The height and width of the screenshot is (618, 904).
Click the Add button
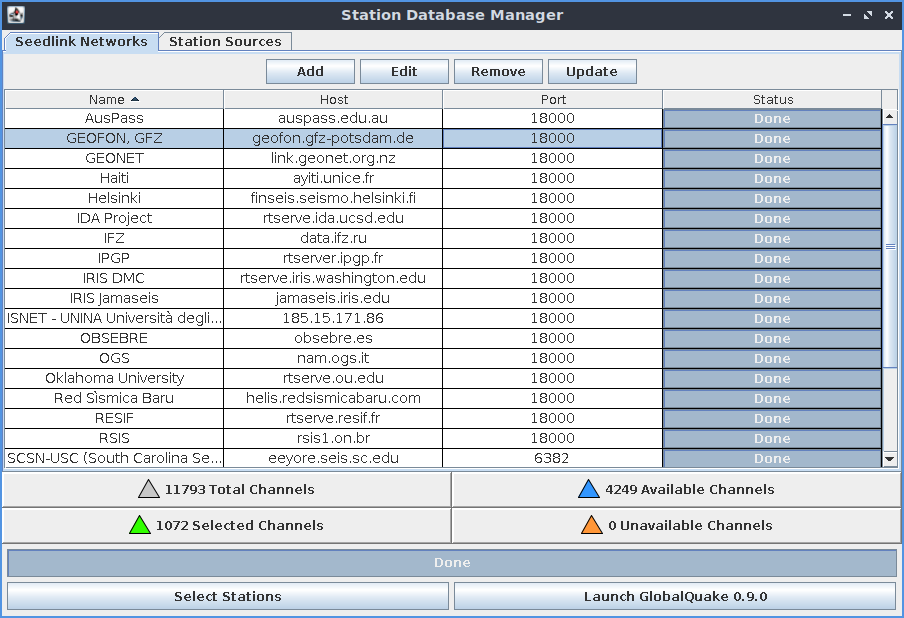click(310, 71)
